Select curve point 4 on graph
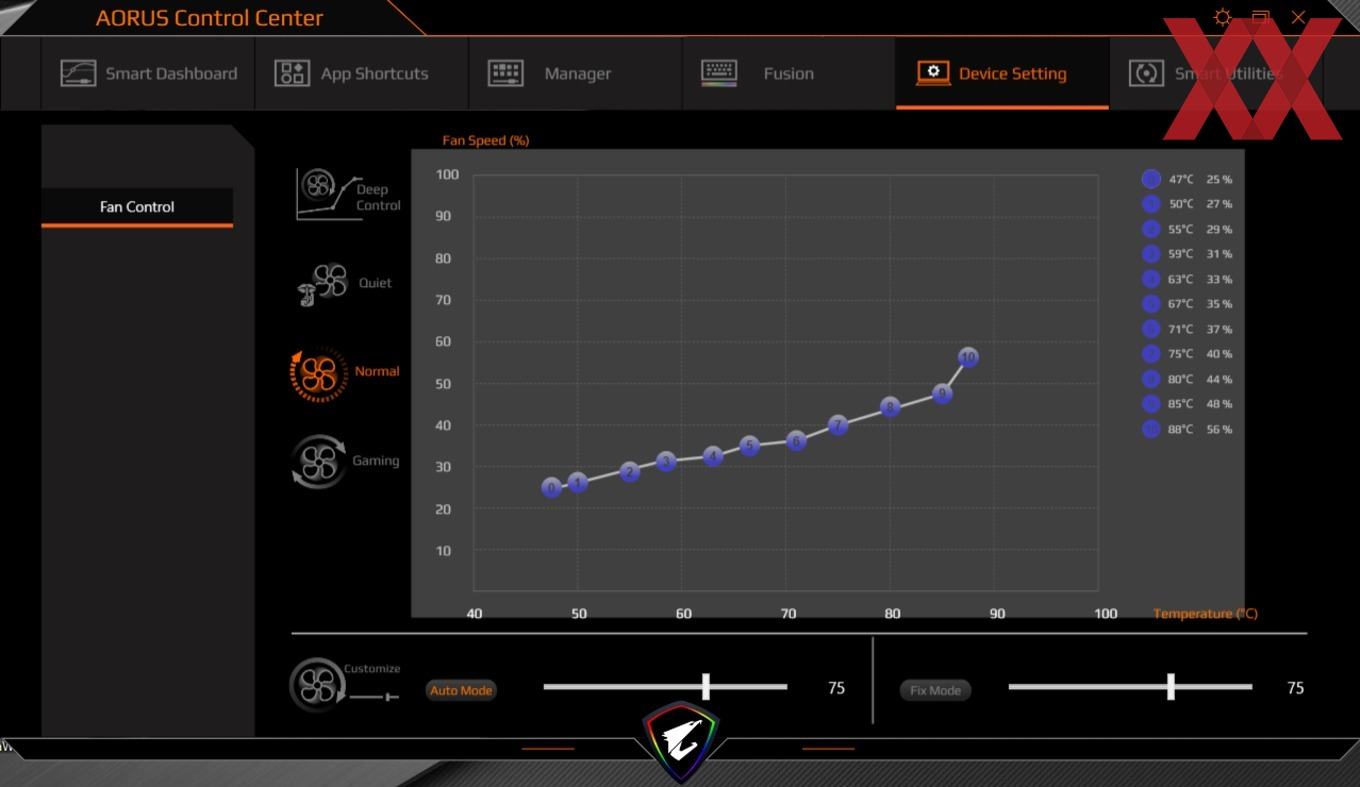 point(713,456)
